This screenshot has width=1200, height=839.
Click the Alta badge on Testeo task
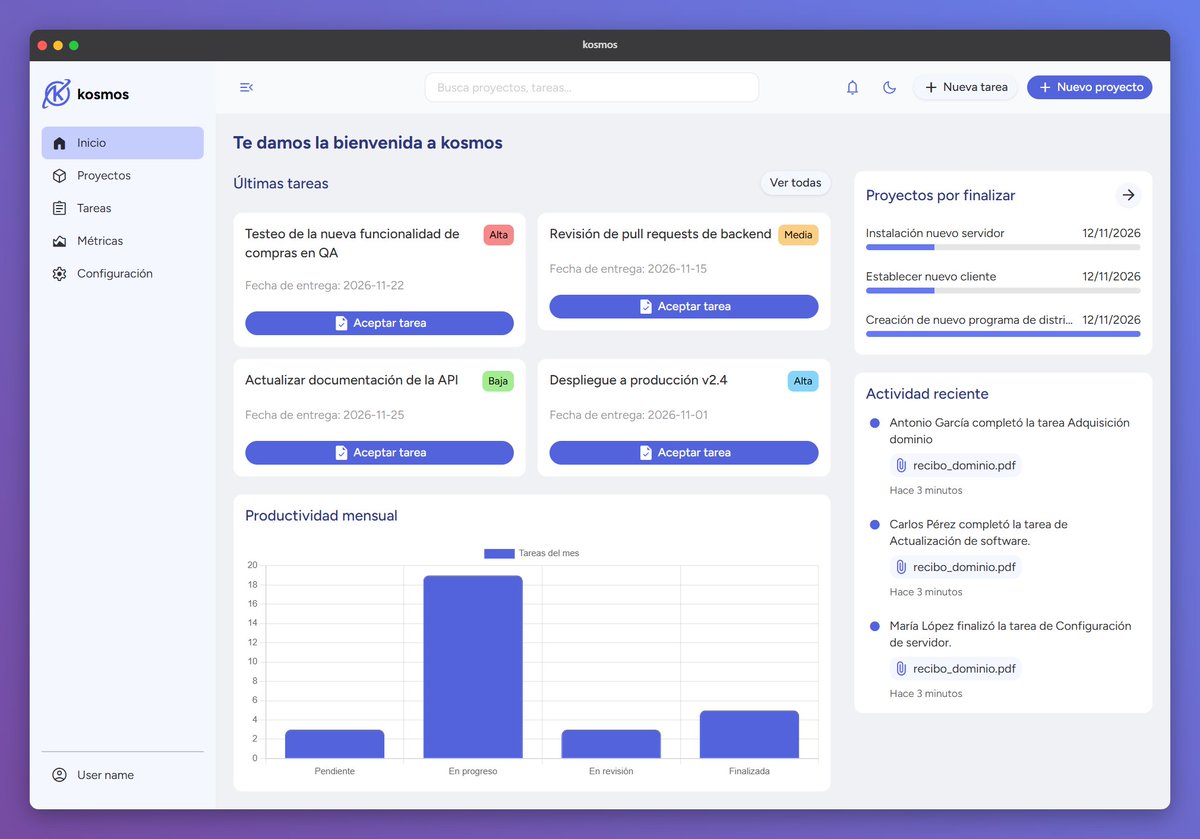(x=499, y=235)
